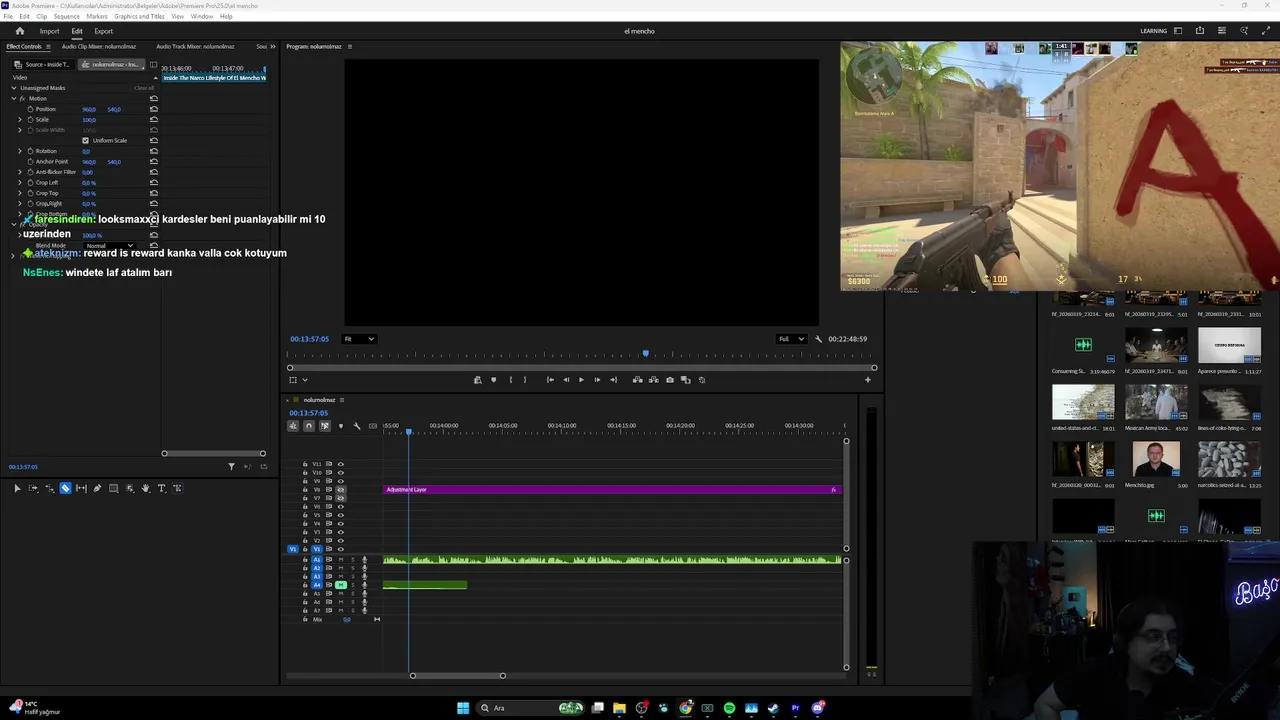The image size is (1280, 720).
Task: Mute the A1 audio track
Action: tap(341, 559)
